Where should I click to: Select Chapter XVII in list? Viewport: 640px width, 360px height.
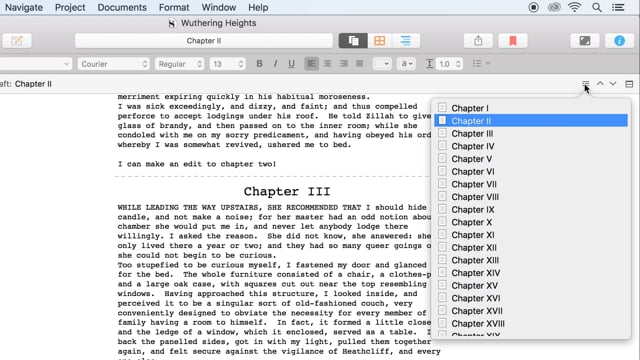pos(531,311)
